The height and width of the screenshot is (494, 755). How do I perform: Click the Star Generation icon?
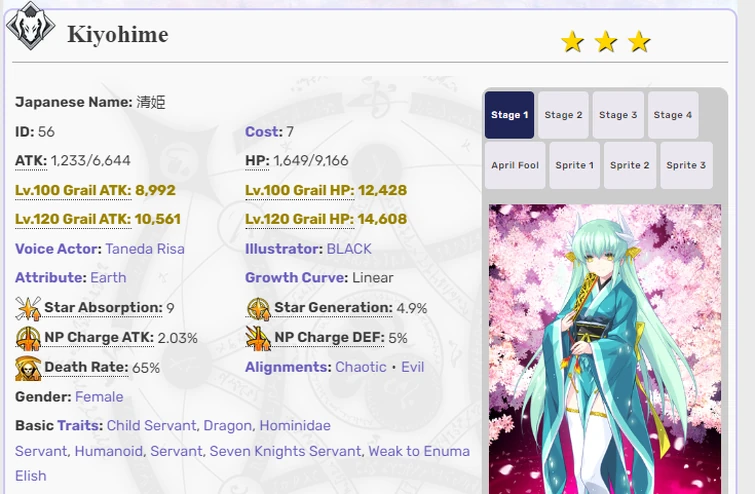tap(258, 308)
